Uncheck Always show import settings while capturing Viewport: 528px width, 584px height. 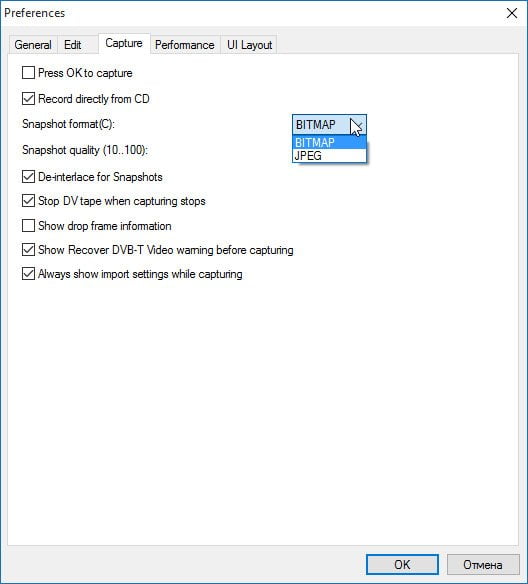tap(28, 274)
